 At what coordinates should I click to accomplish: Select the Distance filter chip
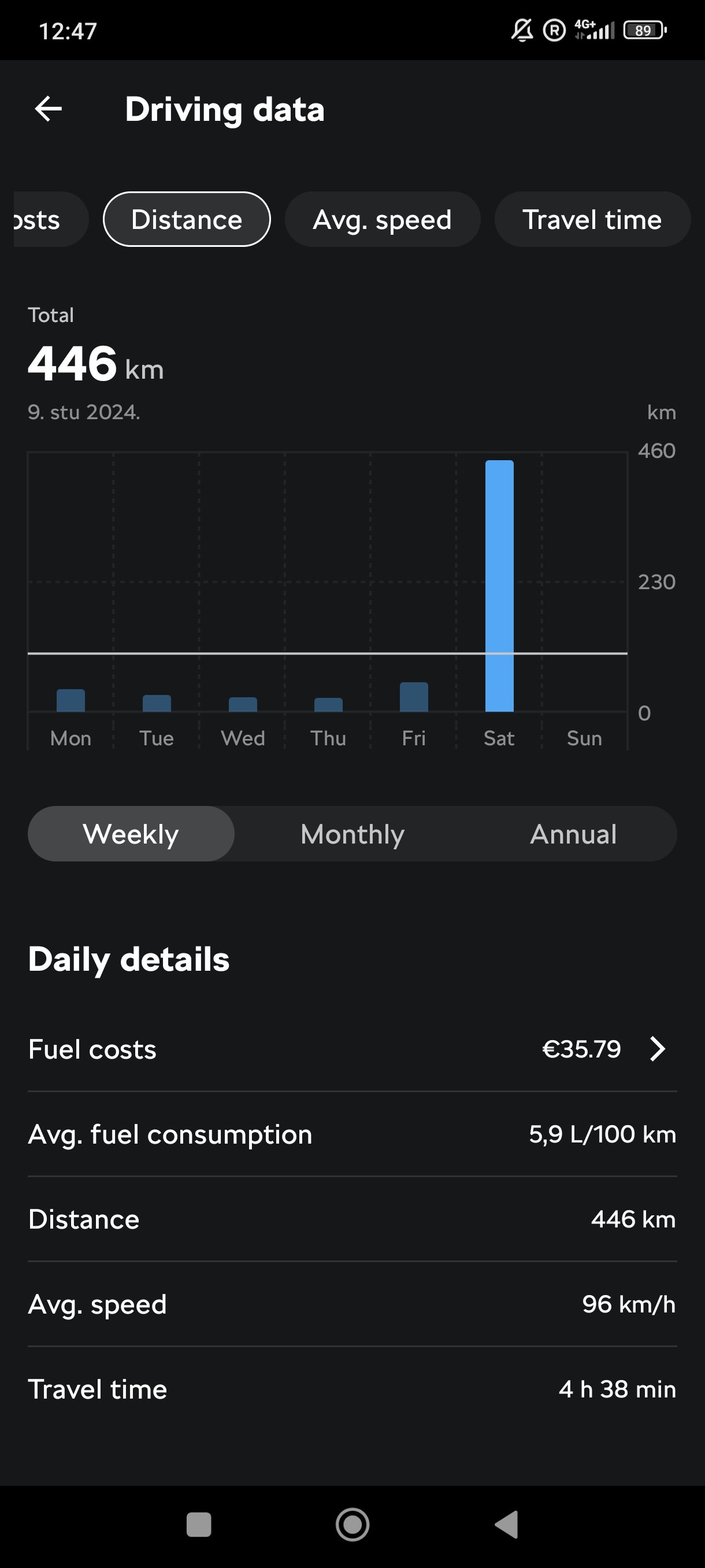click(x=187, y=220)
